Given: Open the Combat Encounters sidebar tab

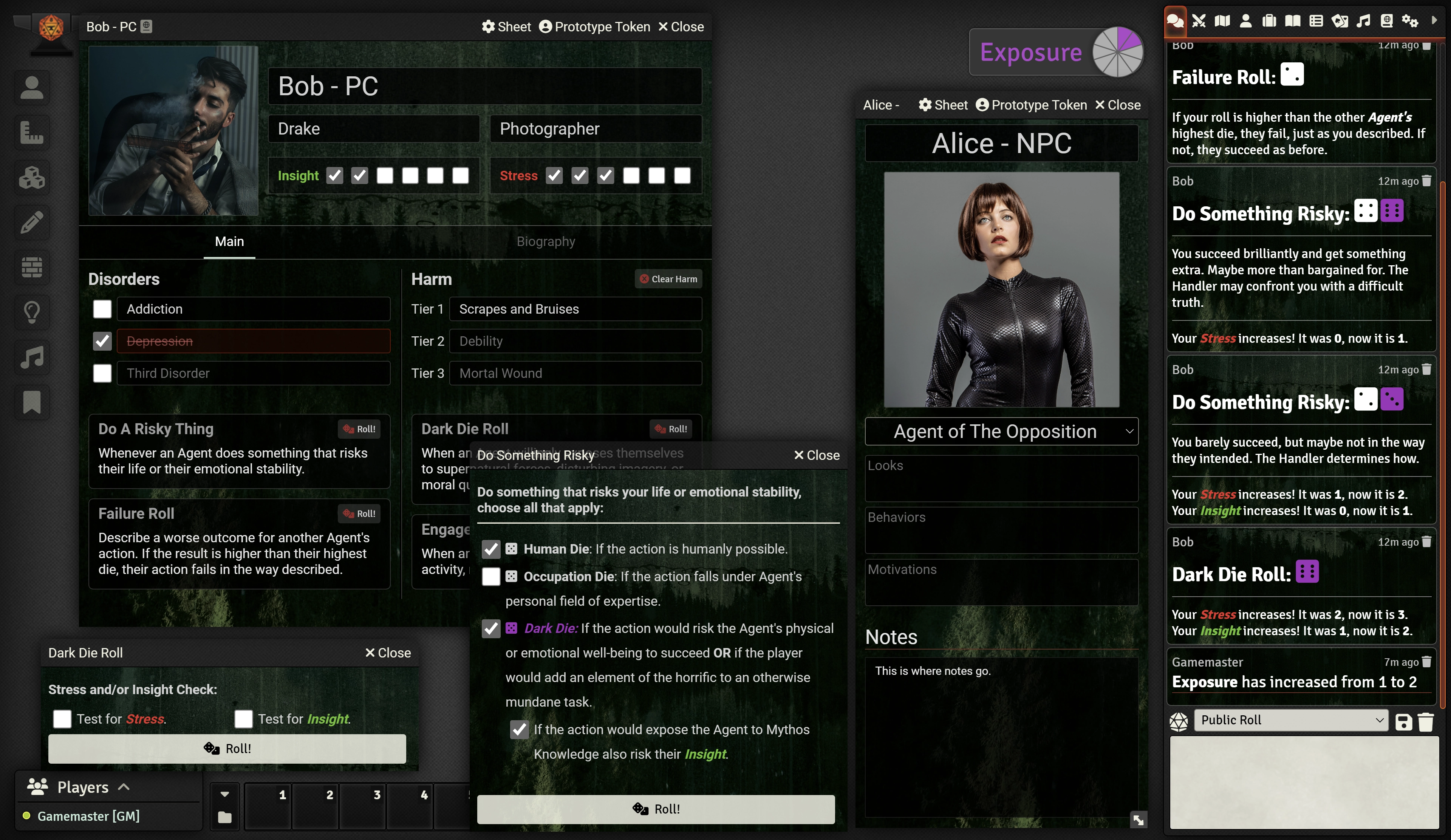Looking at the screenshot, I should (1199, 21).
